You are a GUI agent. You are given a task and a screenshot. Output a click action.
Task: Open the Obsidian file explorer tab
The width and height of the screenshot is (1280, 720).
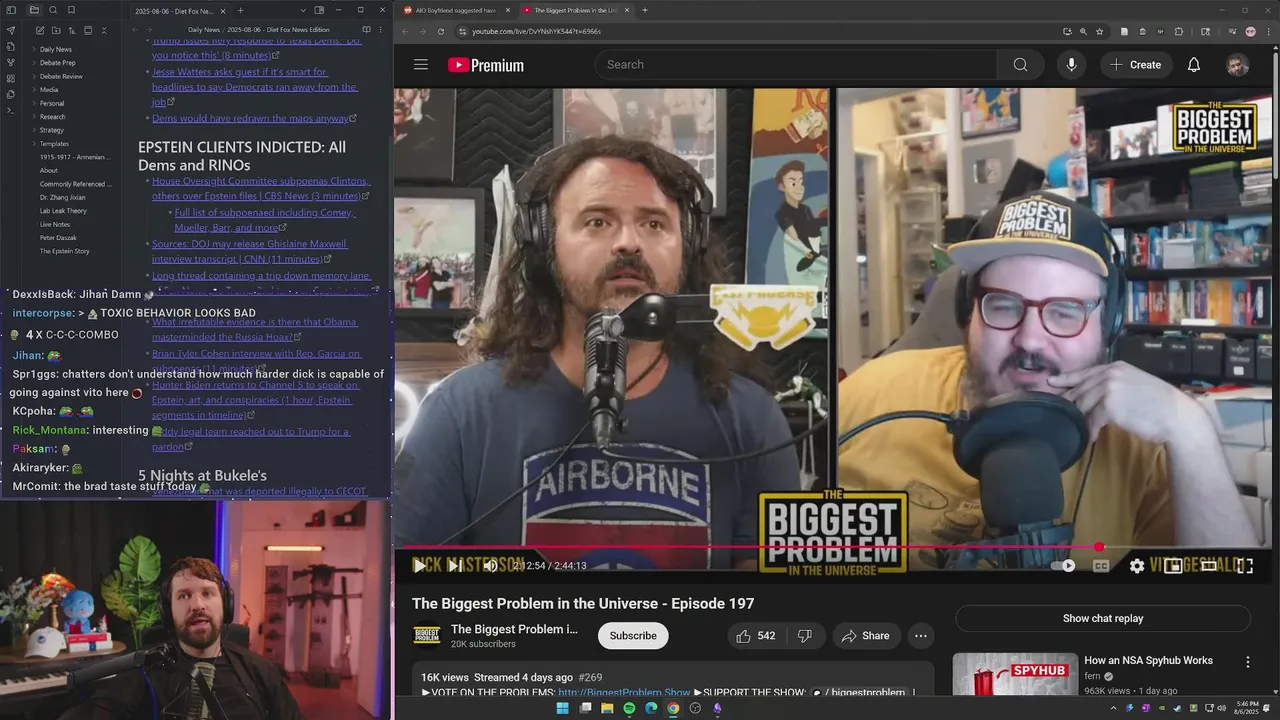pyautogui.click(x=34, y=10)
